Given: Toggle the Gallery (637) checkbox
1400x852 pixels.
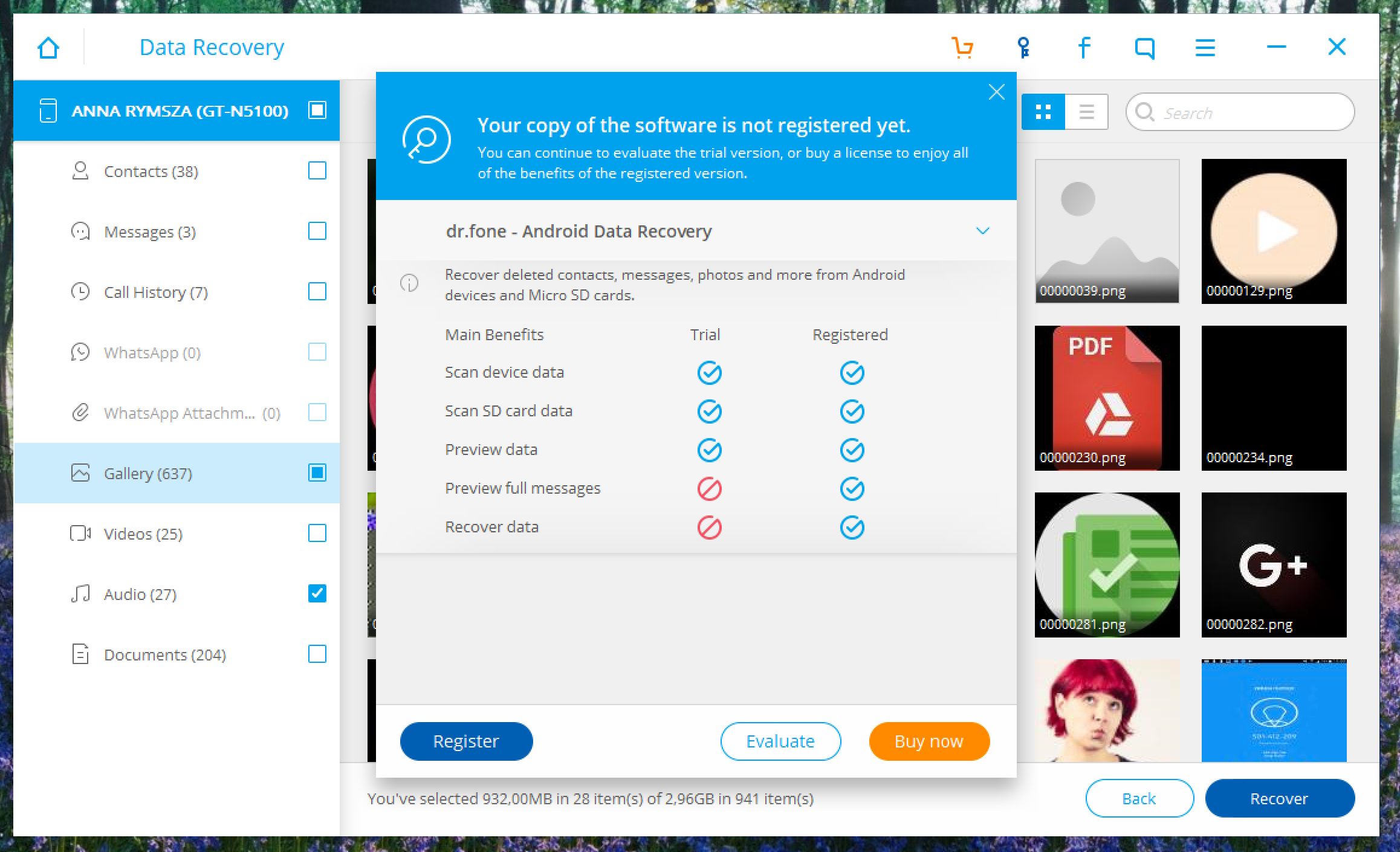Looking at the screenshot, I should pyautogui.click(x=317, y=473).
